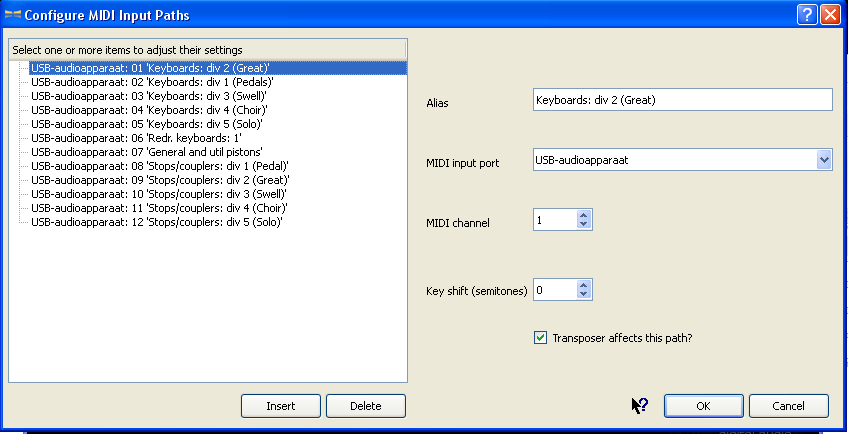Cancel the MIDI input paths dialog
The height and width of the screenshot is (434, 848).
click(x=789, y=406)
